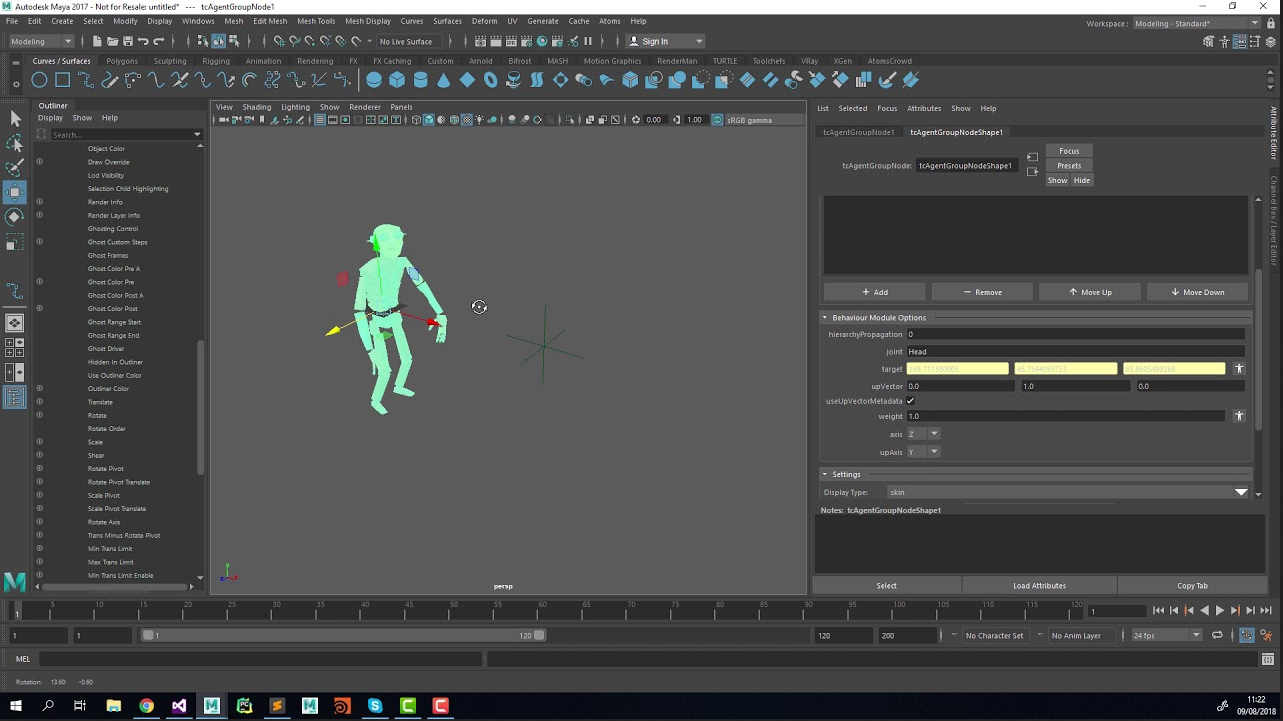
Task: Click the polygon cube shelf icon
Action: pyautogui.click(x=397, y=80)
